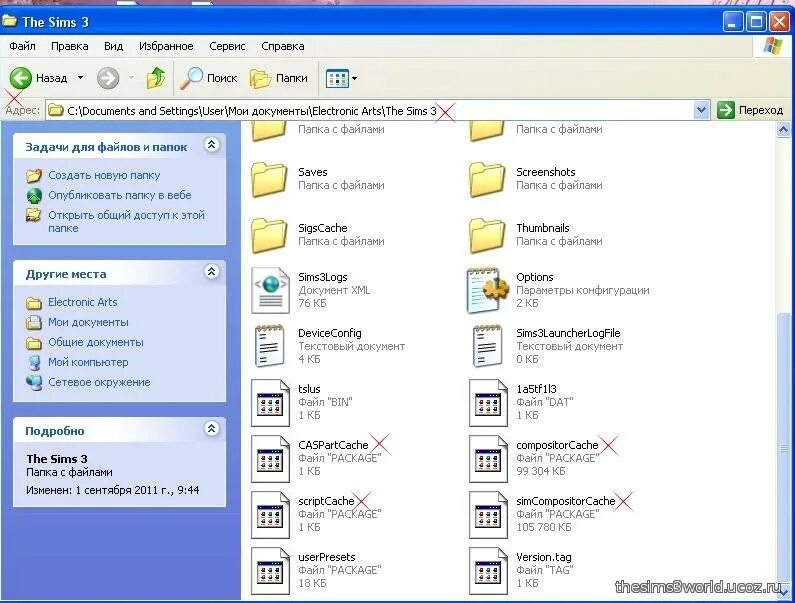Open the Правка menu

[69, 46]
